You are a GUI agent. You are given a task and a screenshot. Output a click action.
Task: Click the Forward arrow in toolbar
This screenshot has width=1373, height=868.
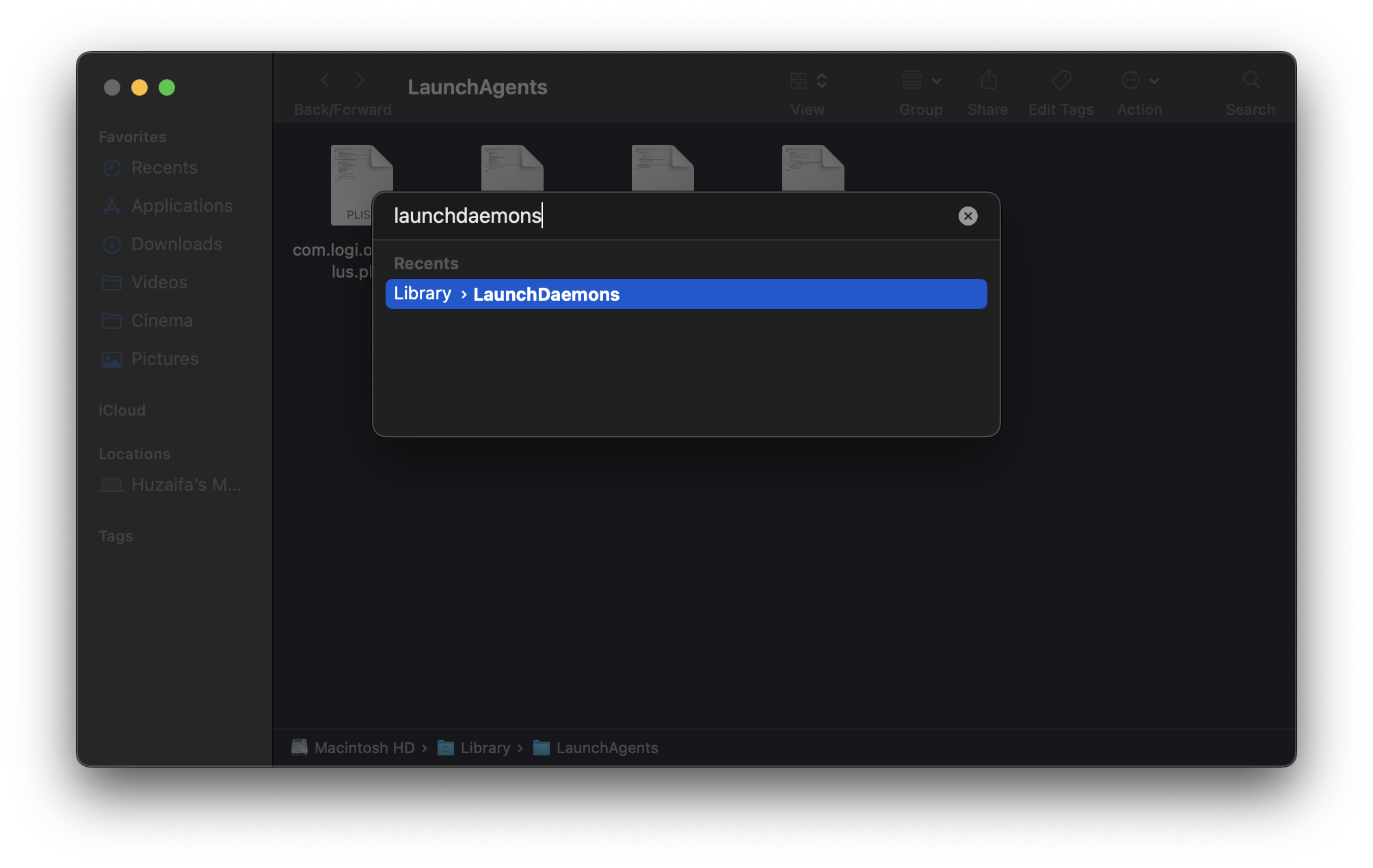[360, 81]
